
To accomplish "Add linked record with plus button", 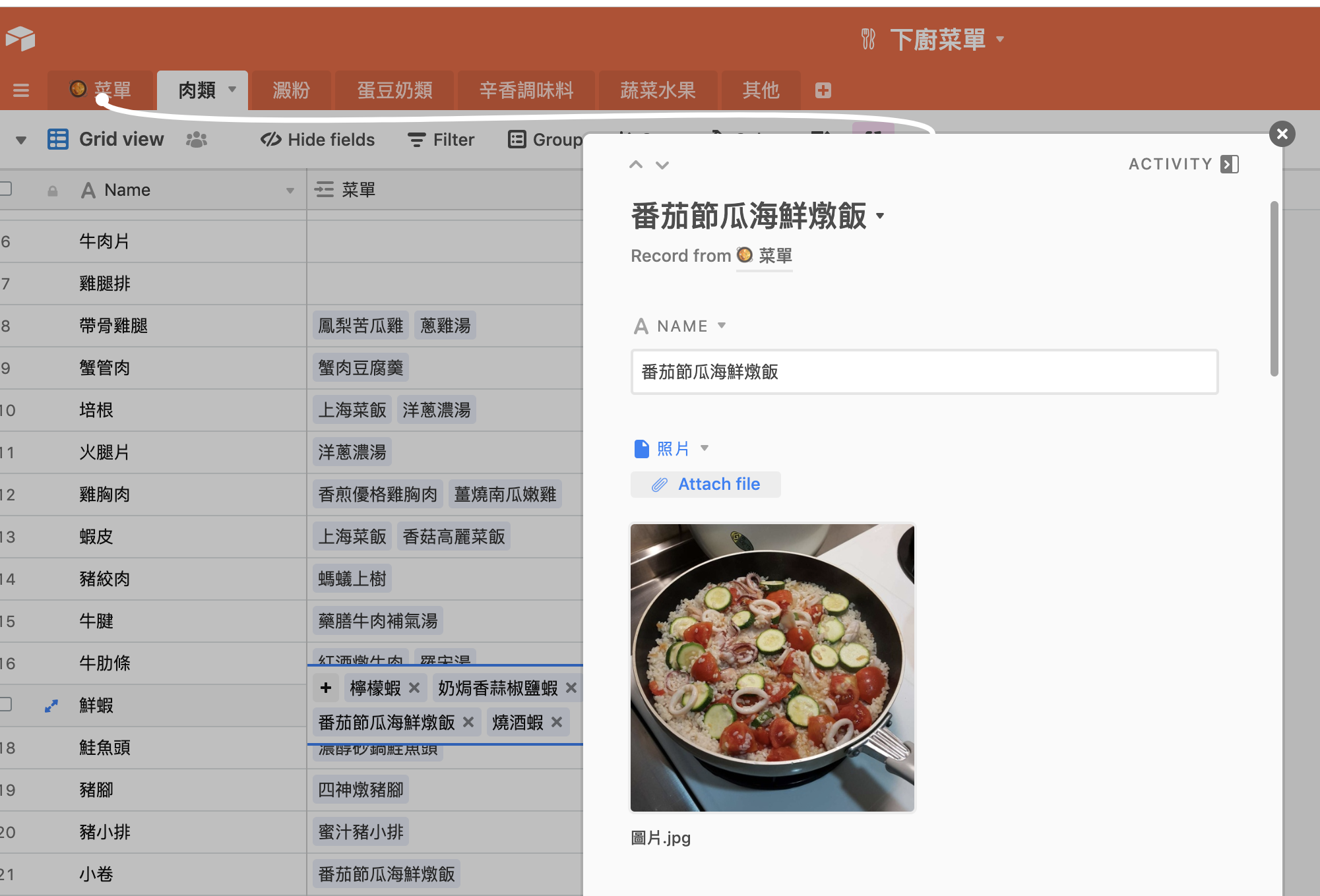I will [x=326, y=688].
